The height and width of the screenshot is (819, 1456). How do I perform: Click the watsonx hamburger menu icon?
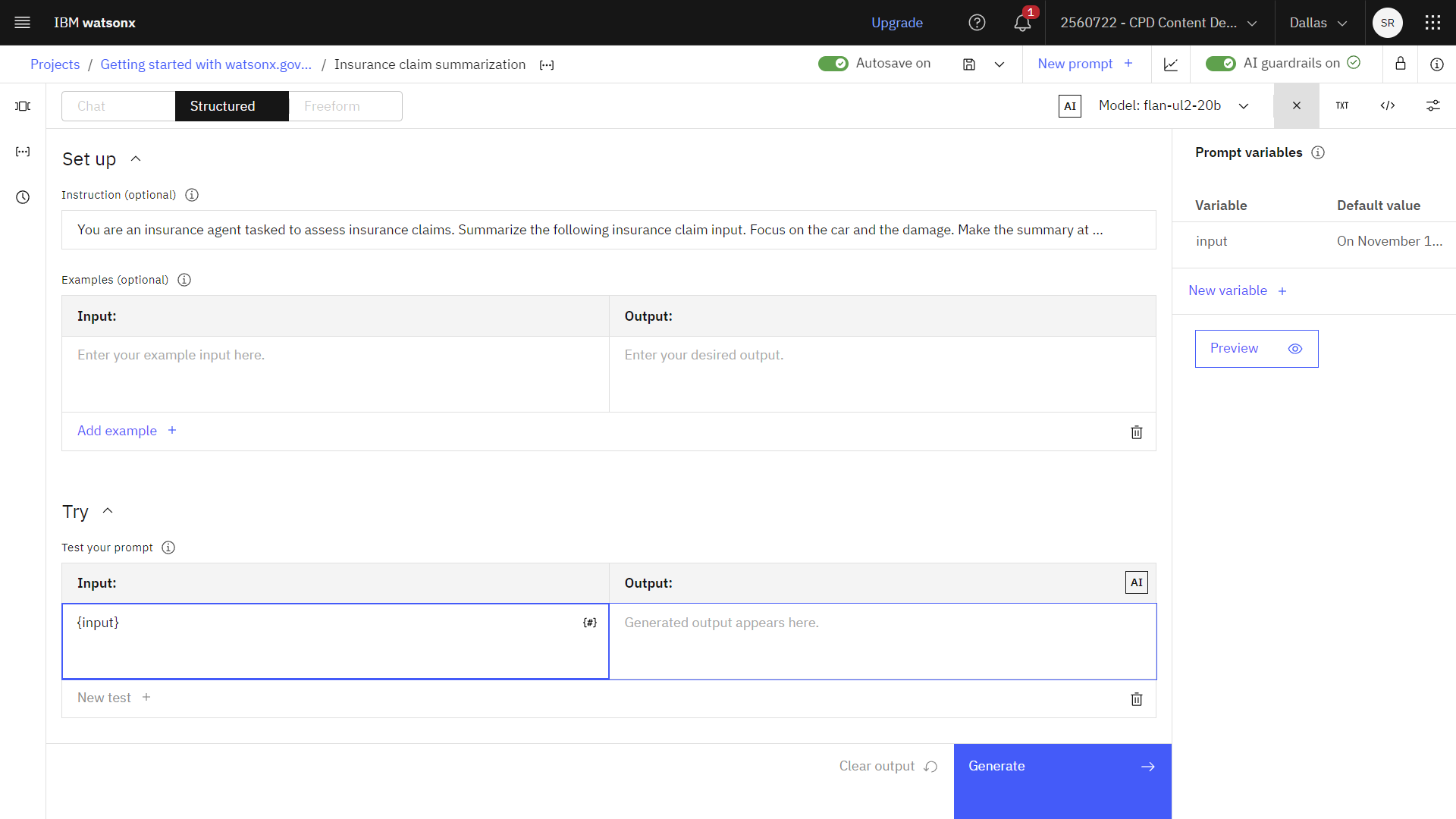(x=22, y=22)
